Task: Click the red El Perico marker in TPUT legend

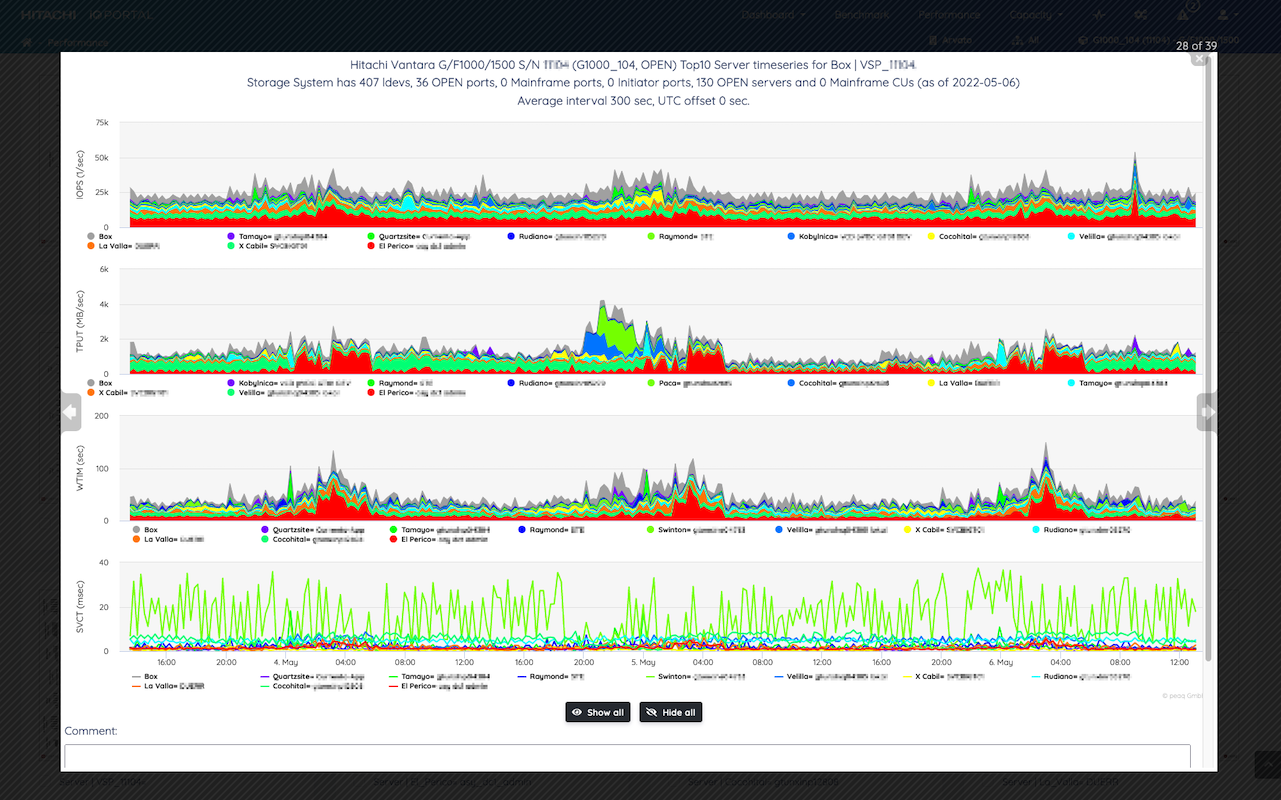Action: [x=373, y=393]
